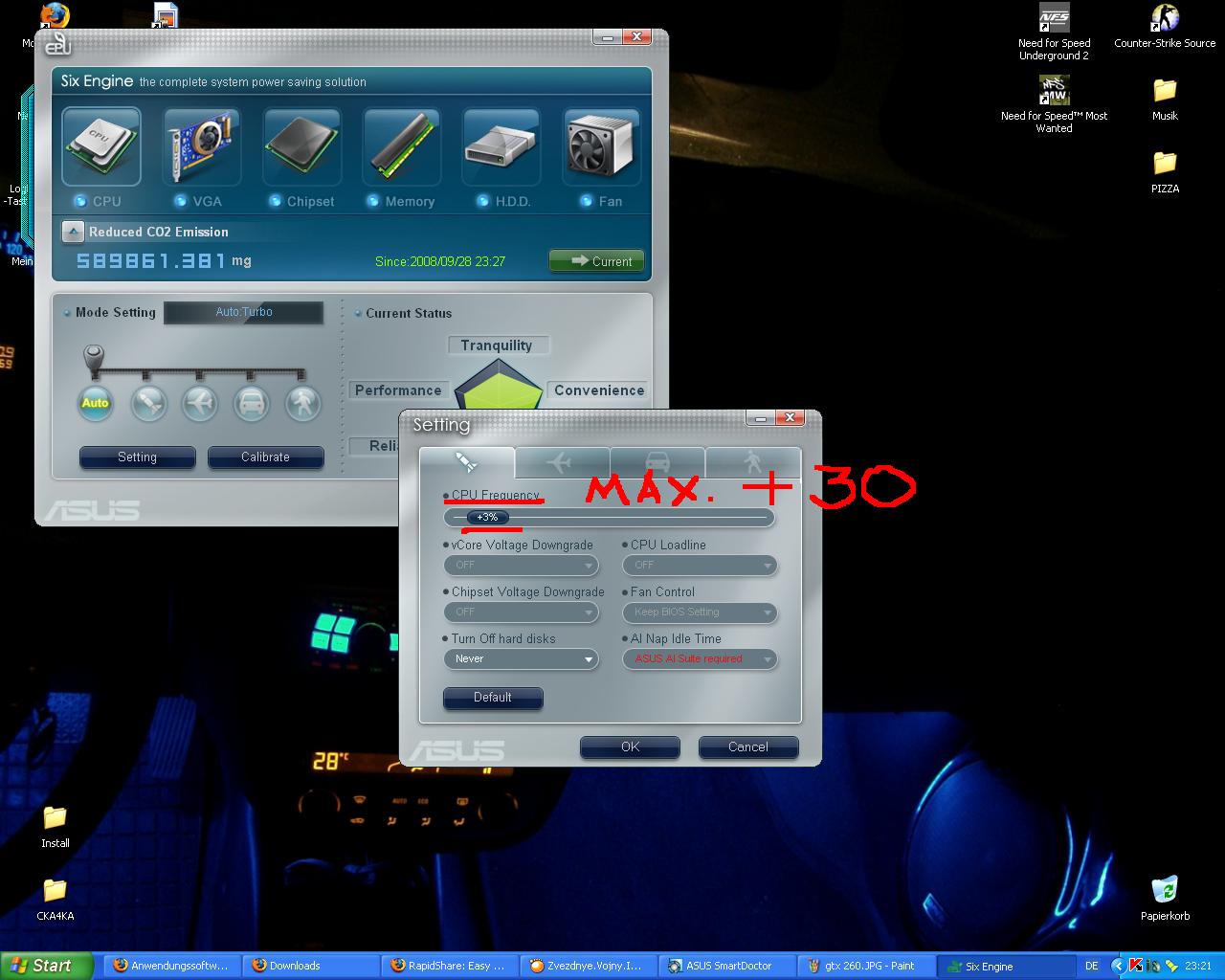
Task: Open the vCore Voltage Downgrade dropdown
Action: [x=521, y=566]
